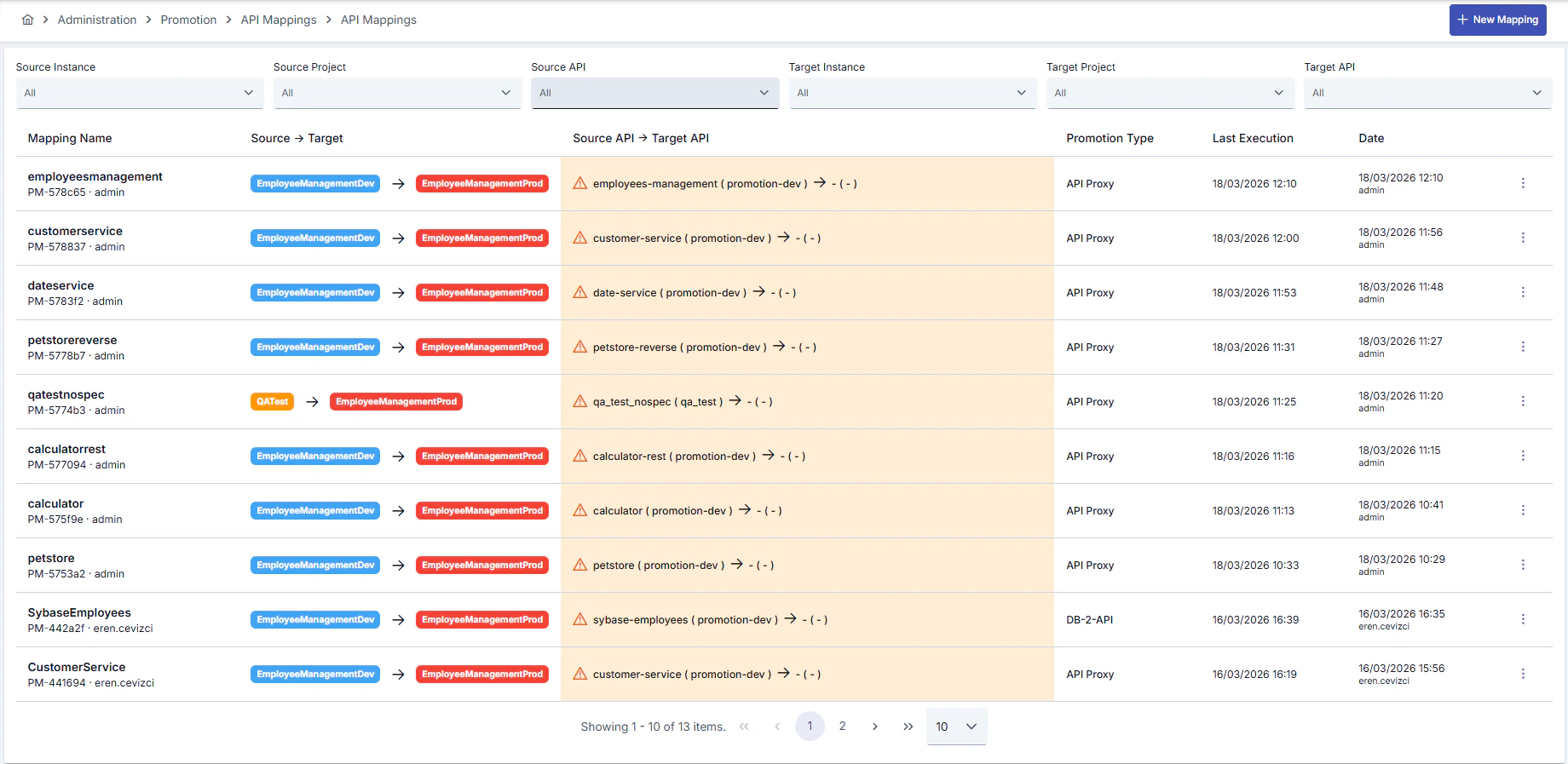Open the Target API dropdown
The width and height of the screenshot is (1568, 764).
pyautogui.click(x=1427, y=93)
